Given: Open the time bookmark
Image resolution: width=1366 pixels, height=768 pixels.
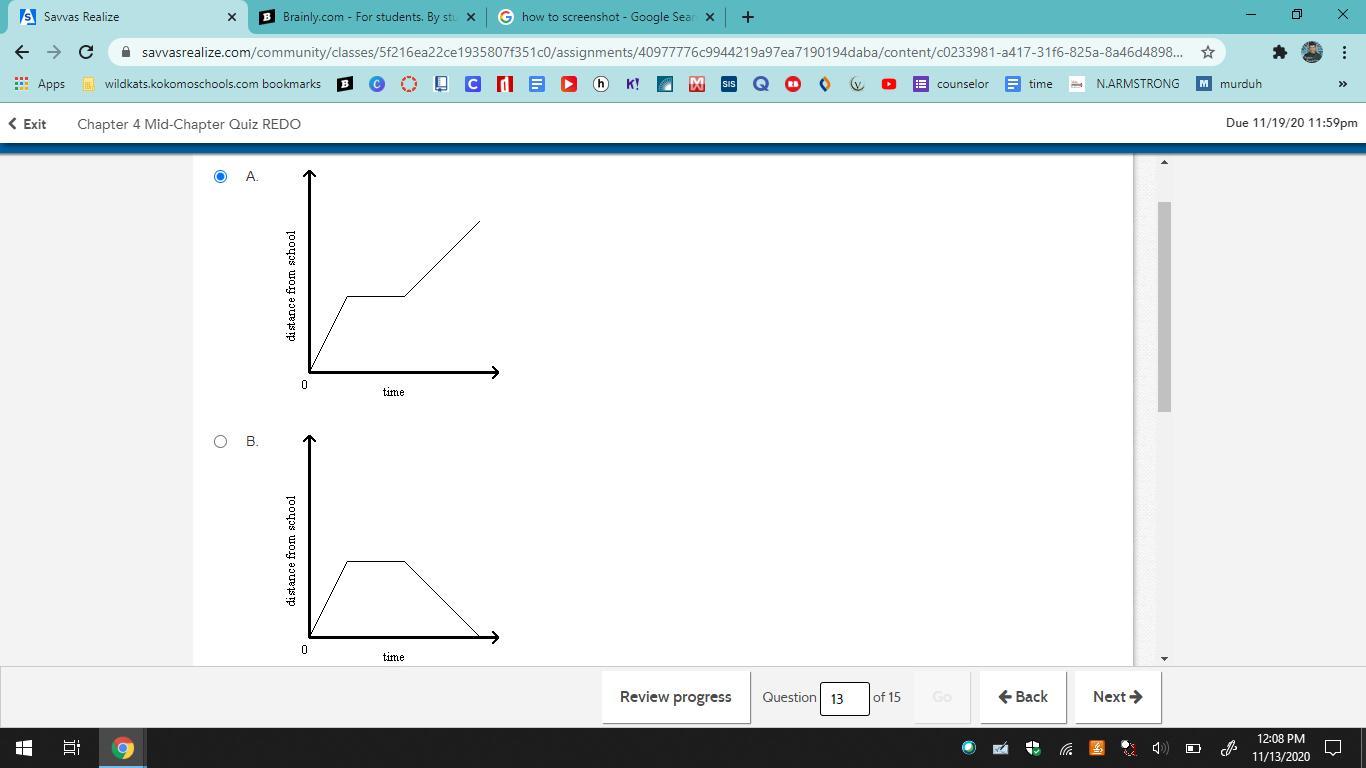Looking at the screenshot, I should click(1028, 84).
